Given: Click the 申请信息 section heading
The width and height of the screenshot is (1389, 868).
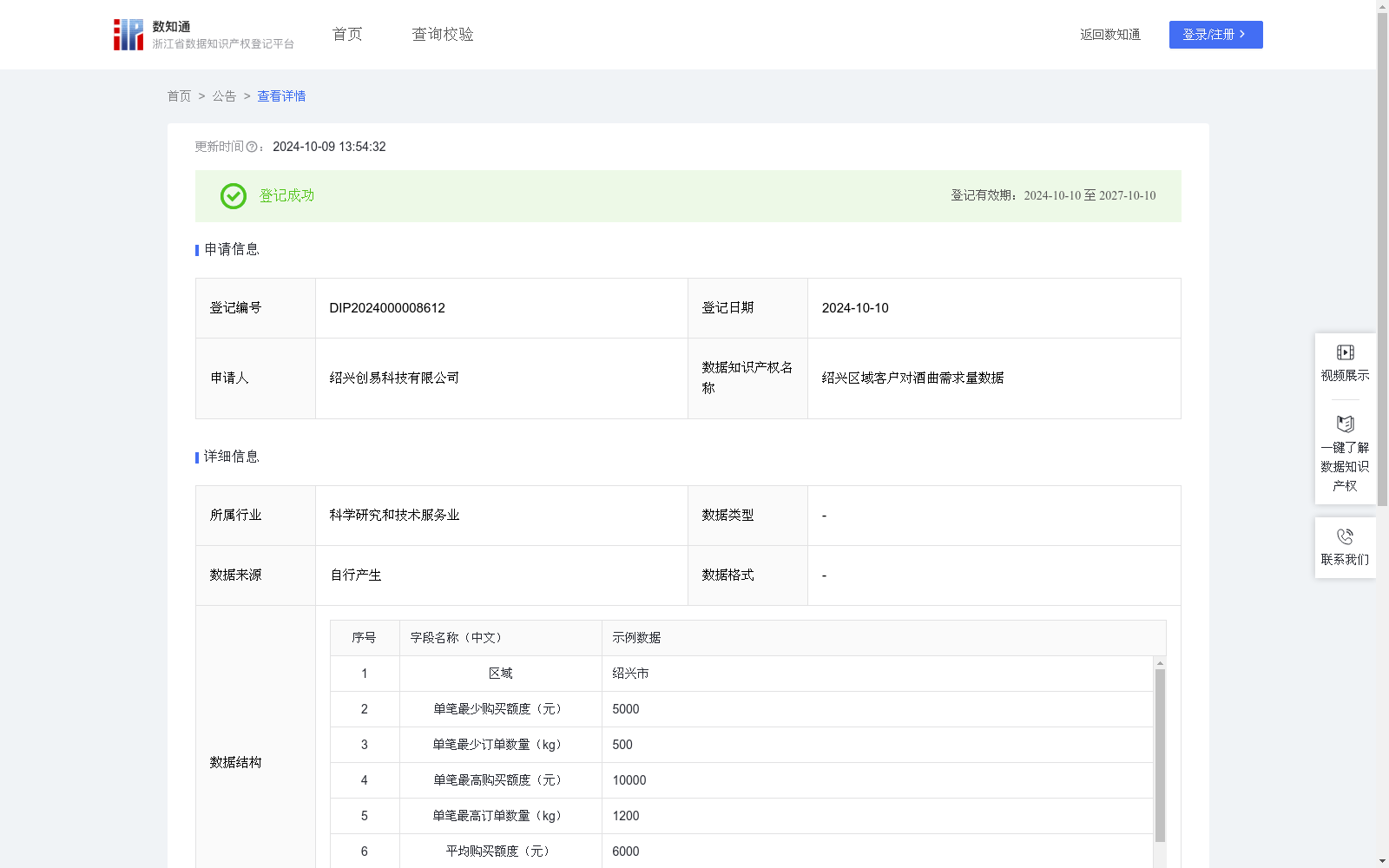Looking at the screenshot, I should [x=231, y=250].
